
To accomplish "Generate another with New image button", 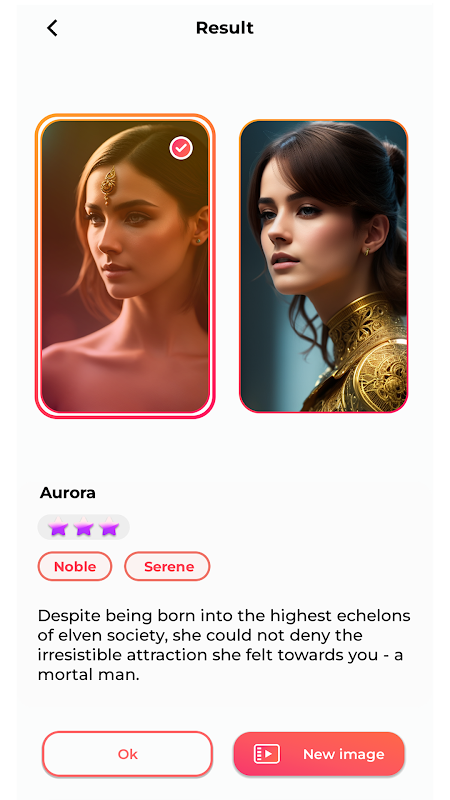I will pyautogui.click(x=319, y=754).
